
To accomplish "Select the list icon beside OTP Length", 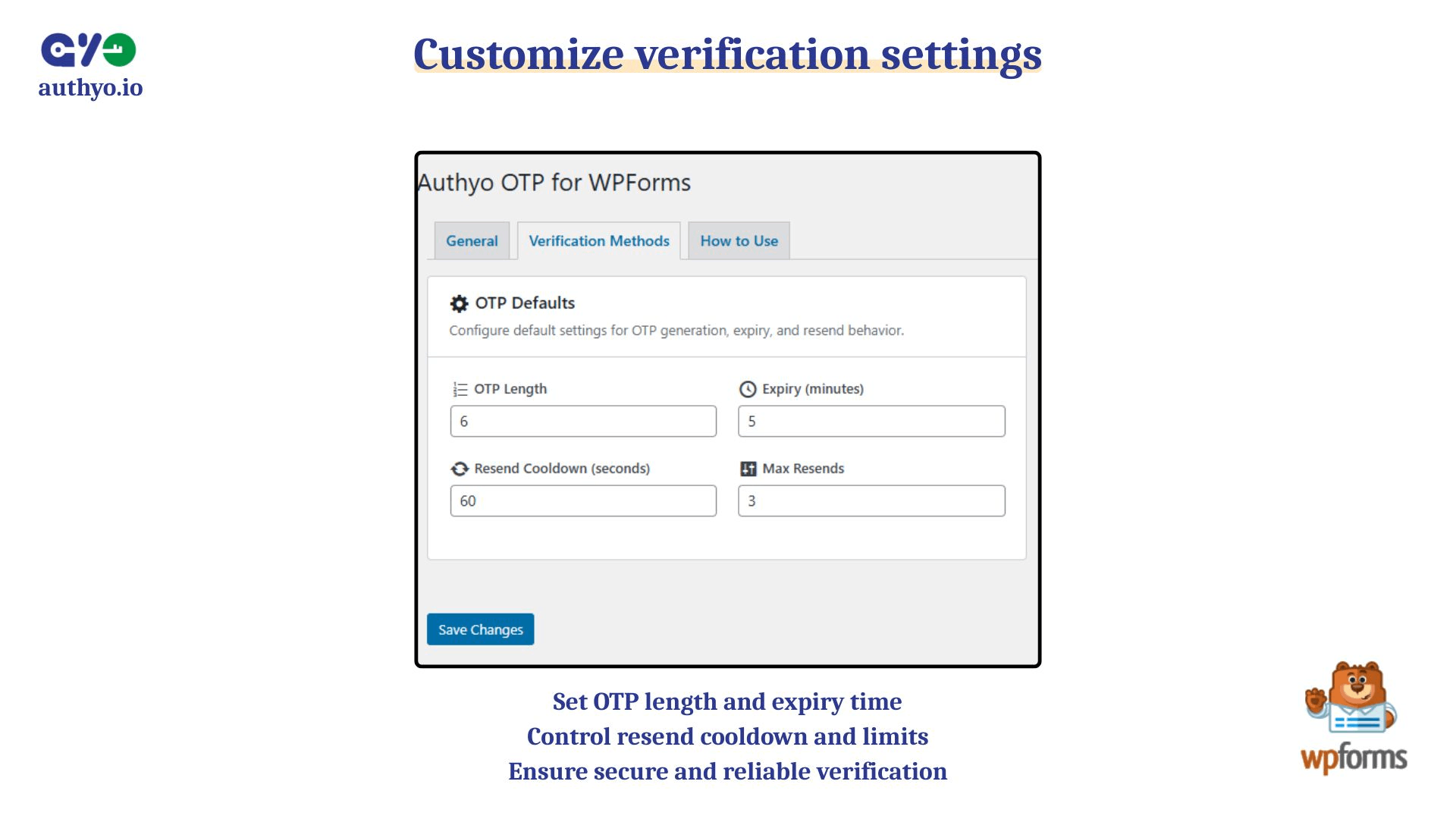I will 460,388.
